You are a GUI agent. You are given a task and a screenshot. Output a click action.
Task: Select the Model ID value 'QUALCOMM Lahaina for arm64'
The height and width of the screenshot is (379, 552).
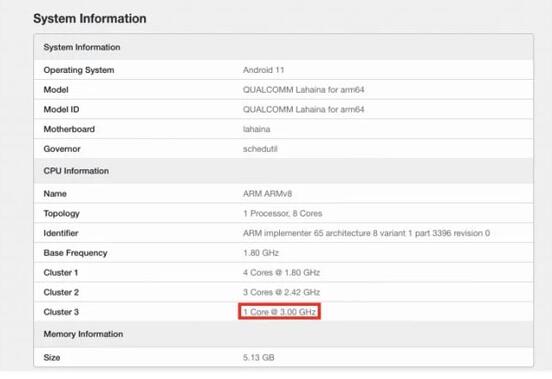303,109
